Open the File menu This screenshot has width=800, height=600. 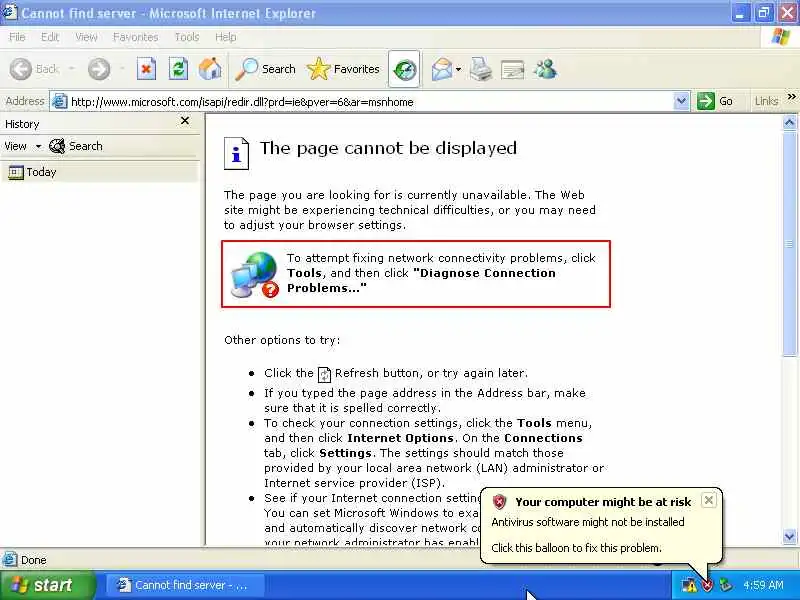pyautogui.click(x=17, y=37)
